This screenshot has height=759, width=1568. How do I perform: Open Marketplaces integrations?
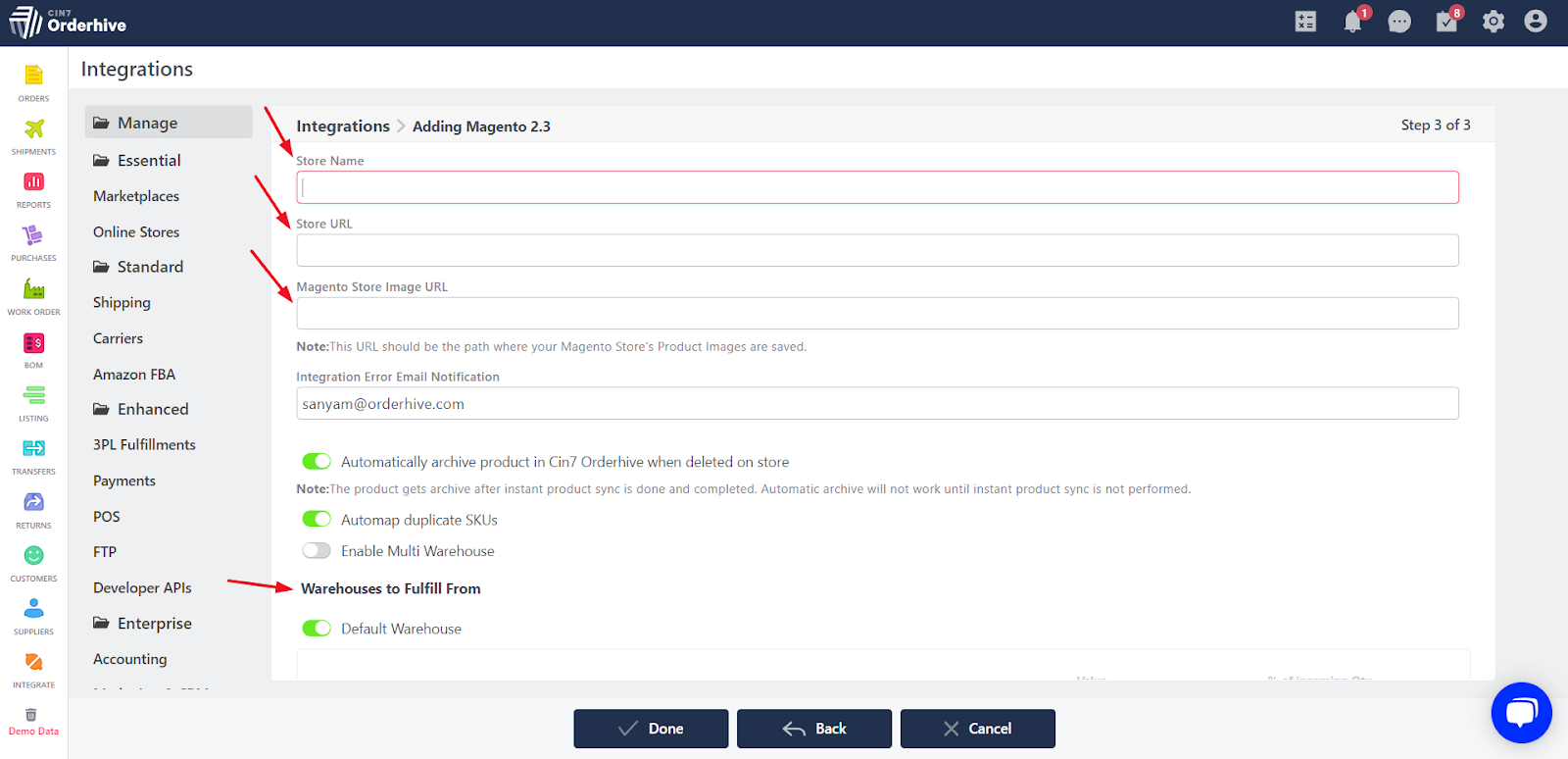[136, 196]
